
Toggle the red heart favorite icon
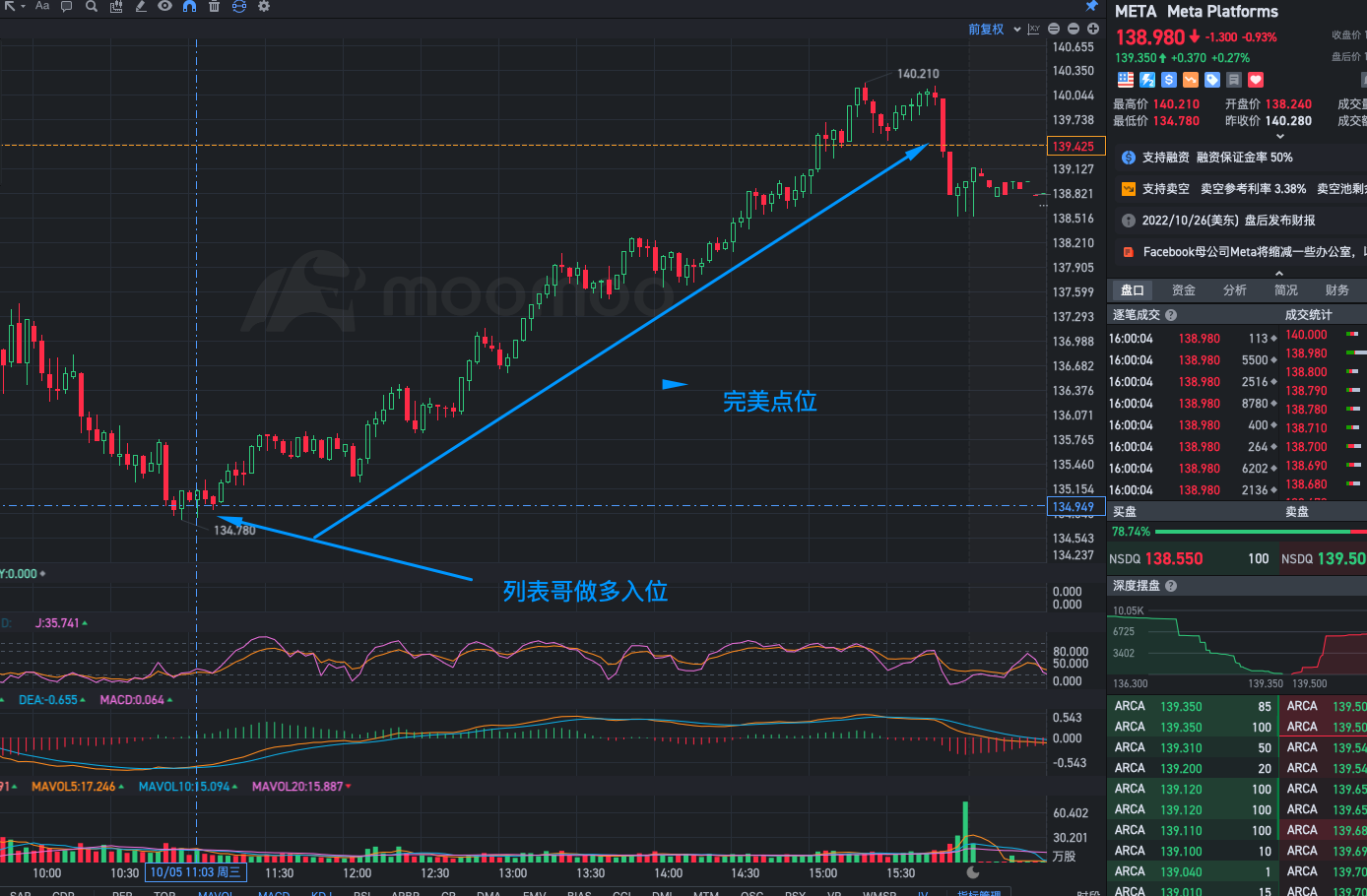[1256, 80]
